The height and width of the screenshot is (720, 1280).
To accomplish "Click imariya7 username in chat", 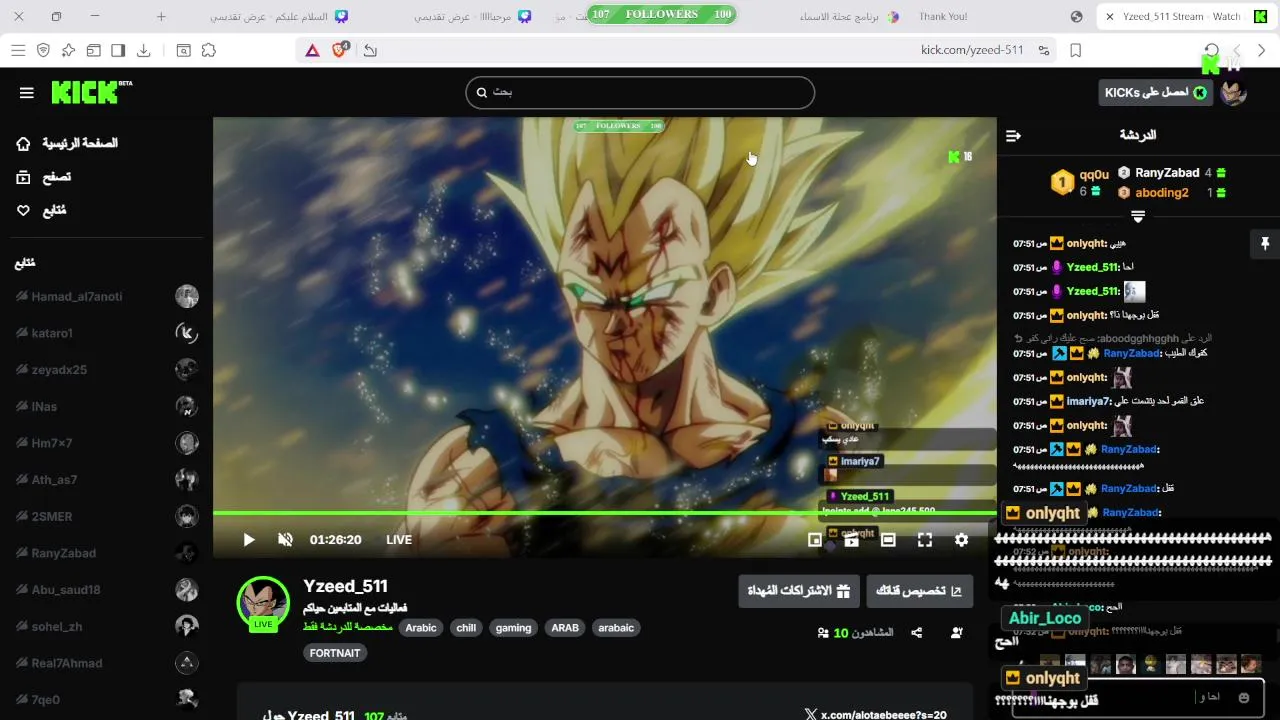I will [1089, 401].
